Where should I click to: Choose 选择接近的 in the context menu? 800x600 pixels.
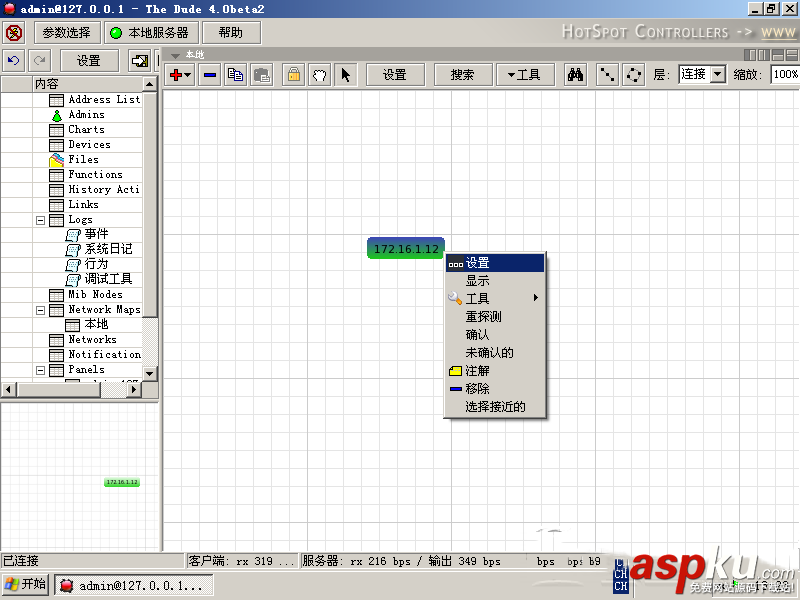(495, 407)
